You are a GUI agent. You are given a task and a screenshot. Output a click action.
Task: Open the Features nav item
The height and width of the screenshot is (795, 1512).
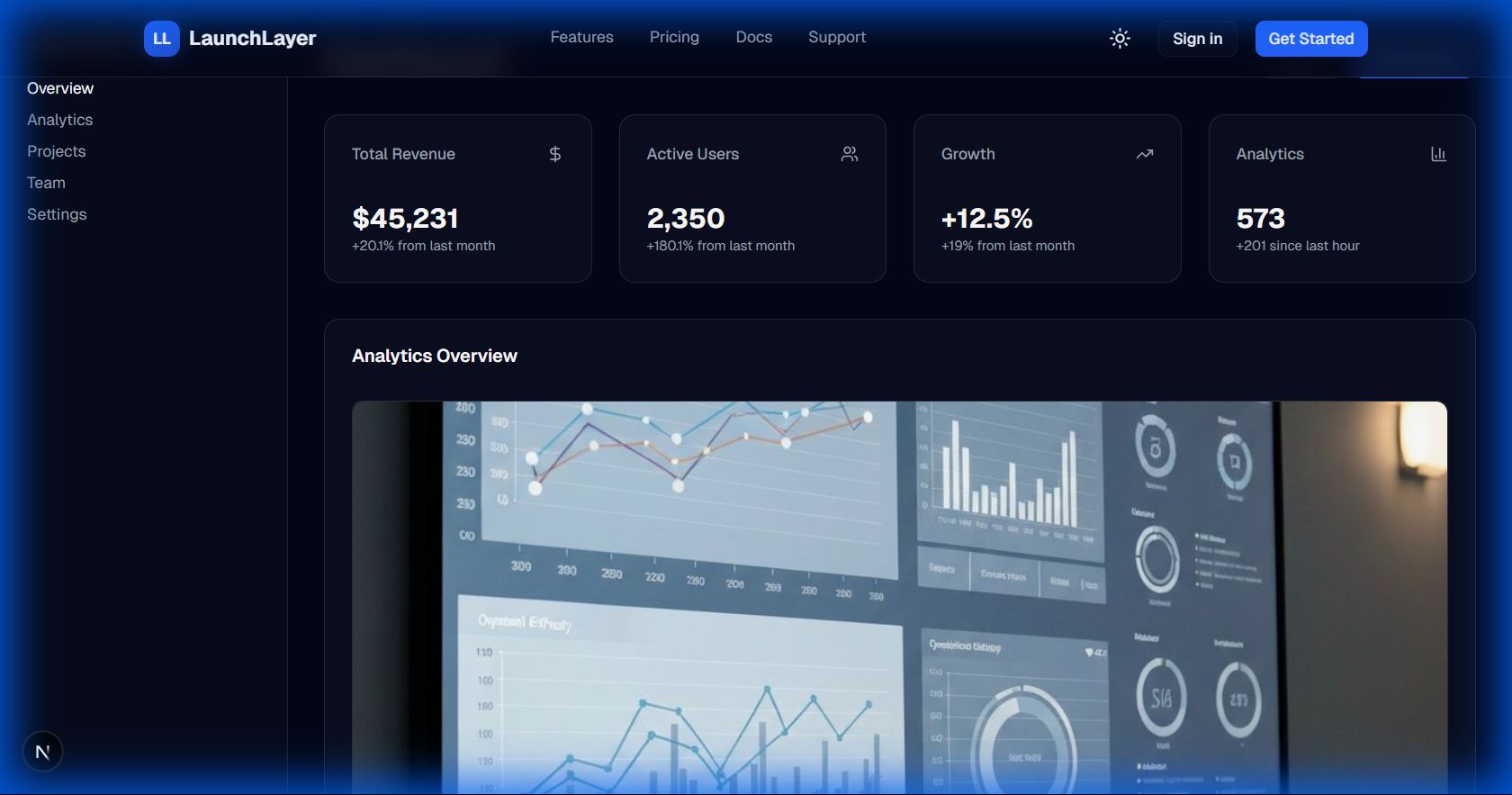click(581, 37)
